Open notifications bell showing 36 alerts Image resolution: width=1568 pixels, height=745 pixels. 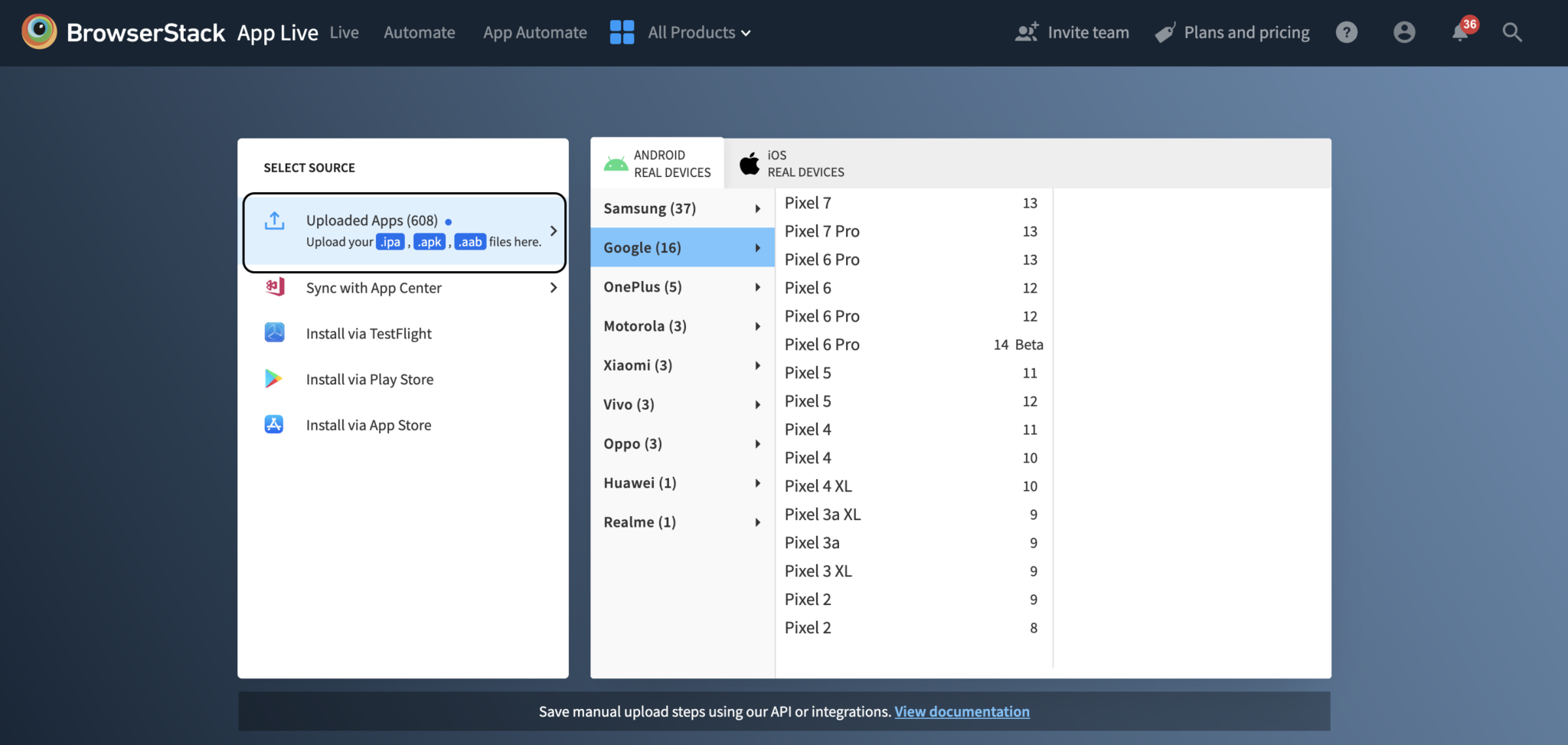(1461, 34)
